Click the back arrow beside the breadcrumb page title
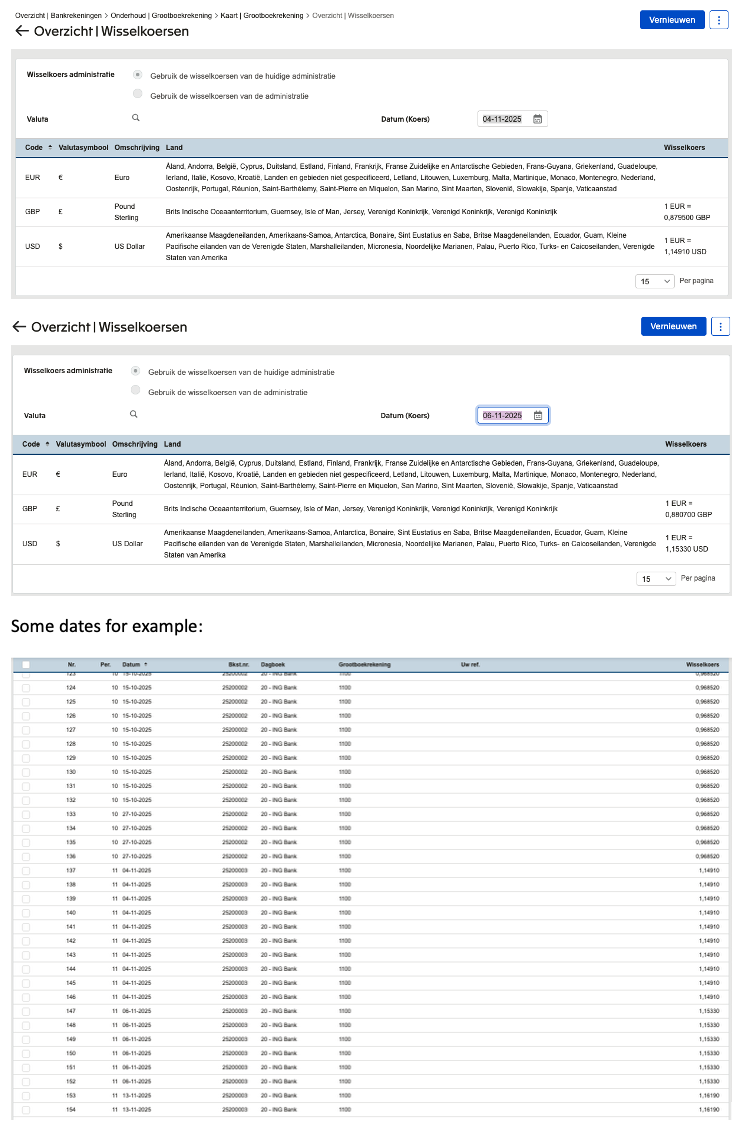This screenshot has width=736, height=1124. coord(21,31)
